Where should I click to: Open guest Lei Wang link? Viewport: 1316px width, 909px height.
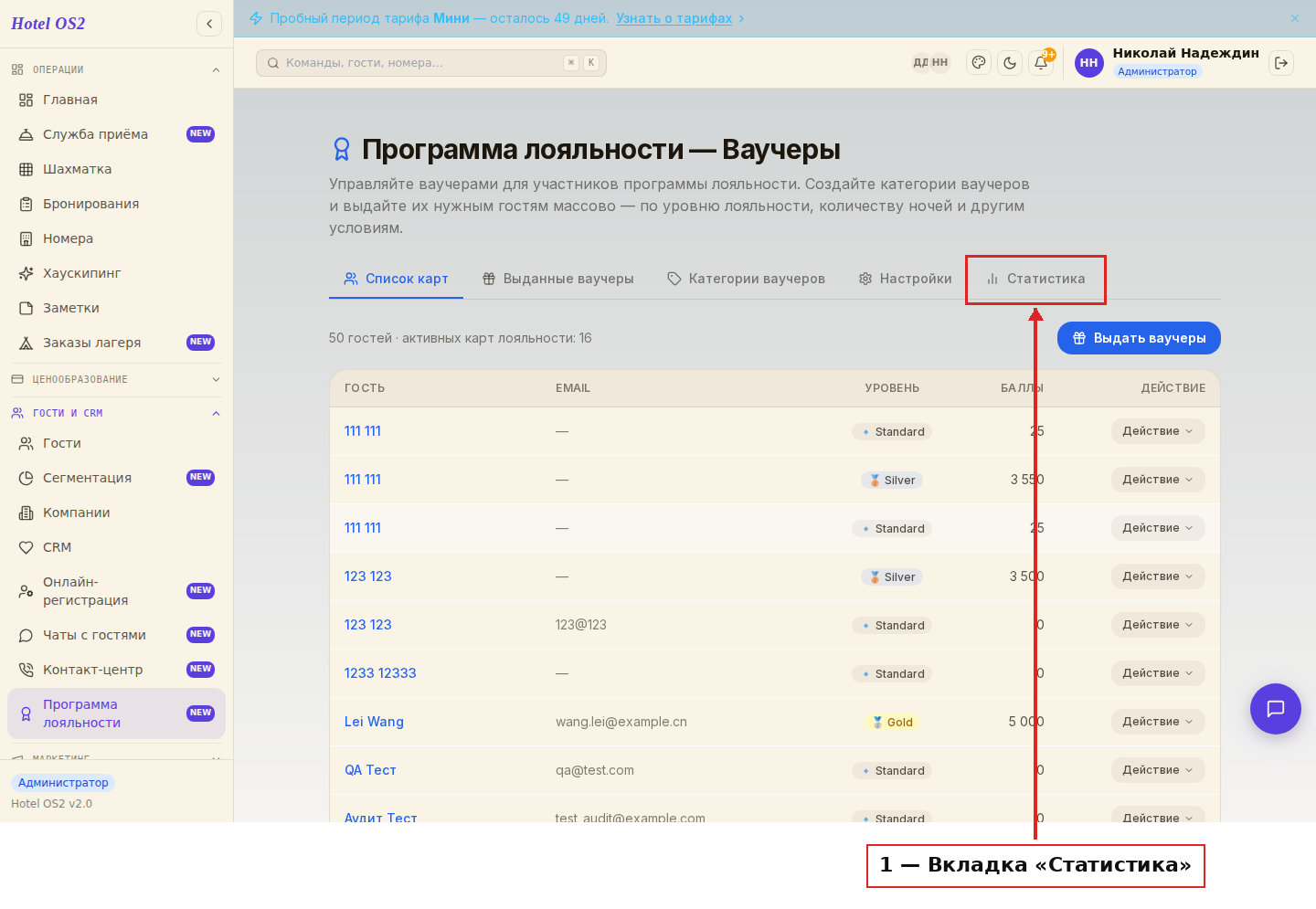click(374, 722)
